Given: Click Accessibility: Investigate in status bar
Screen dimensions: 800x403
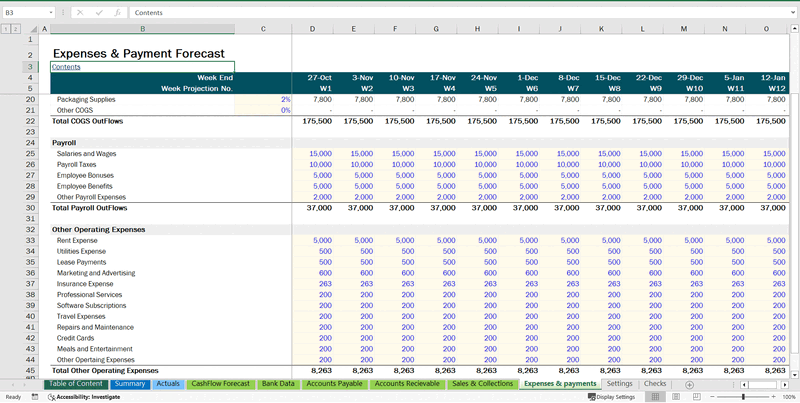Looking at the screenshot, I should (84, 397).
